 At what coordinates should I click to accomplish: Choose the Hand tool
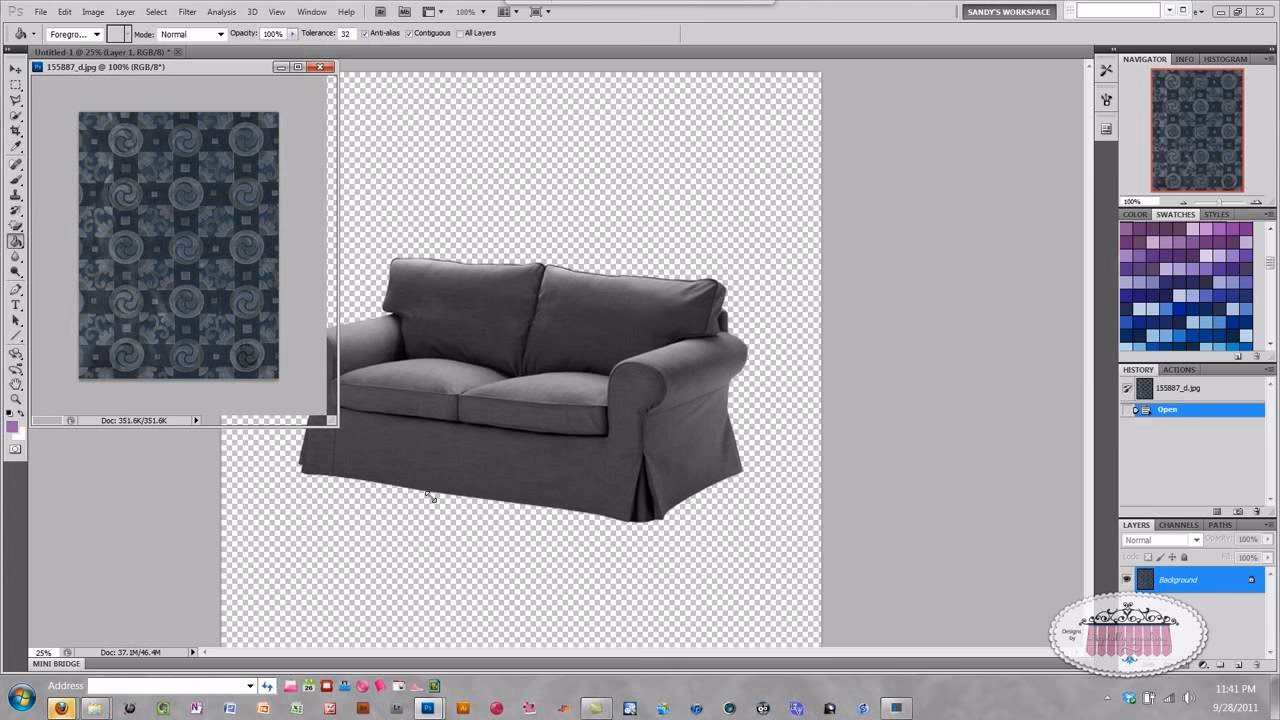pyautogui.click(x=15, y=382)
